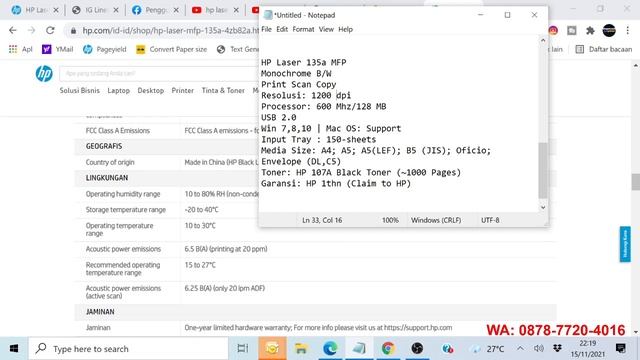Click the Chrome page scrollbar thumb

tap(636, 182)
